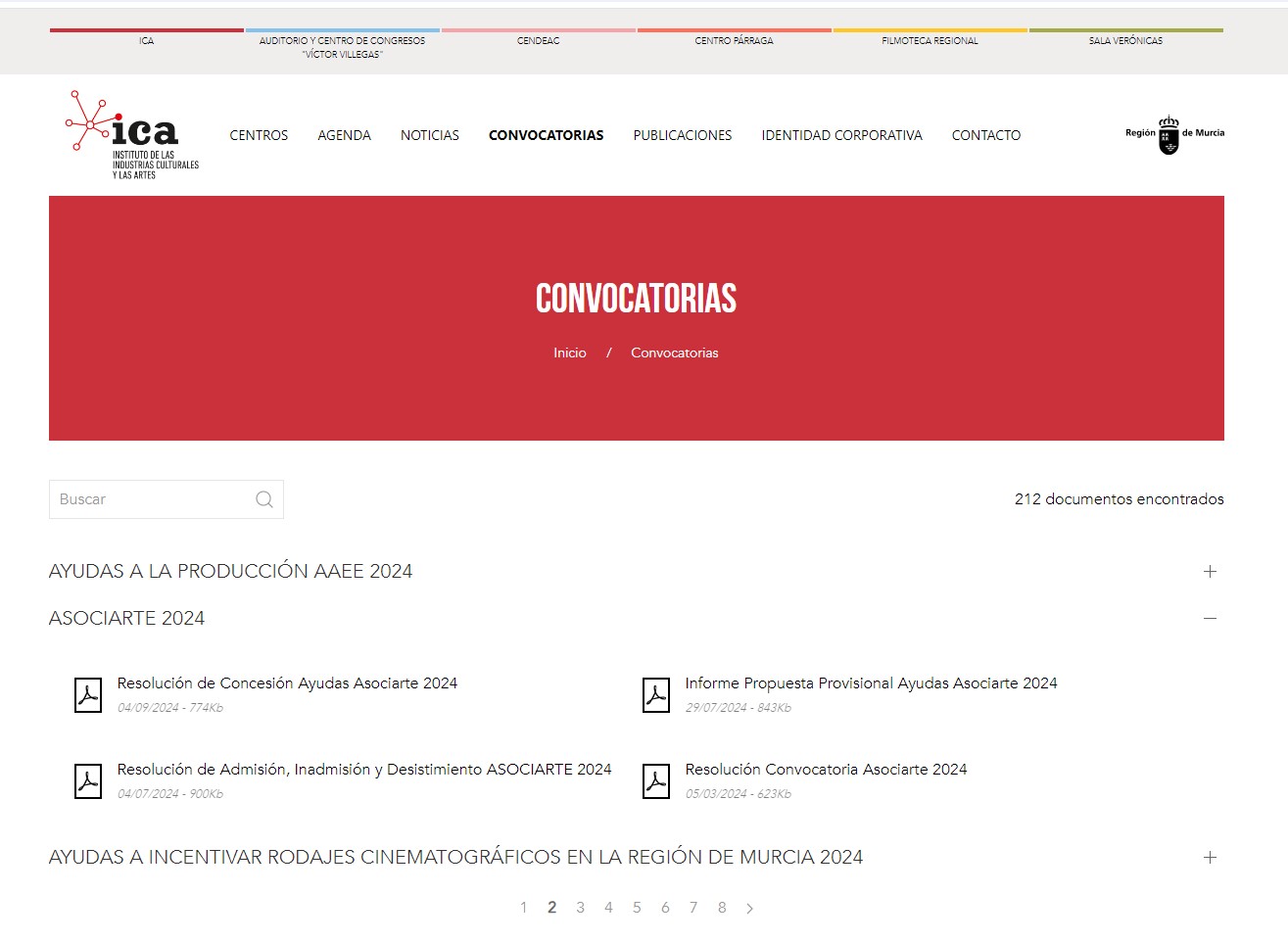
Task: Click the search magnifier icon
Action: 264,499
